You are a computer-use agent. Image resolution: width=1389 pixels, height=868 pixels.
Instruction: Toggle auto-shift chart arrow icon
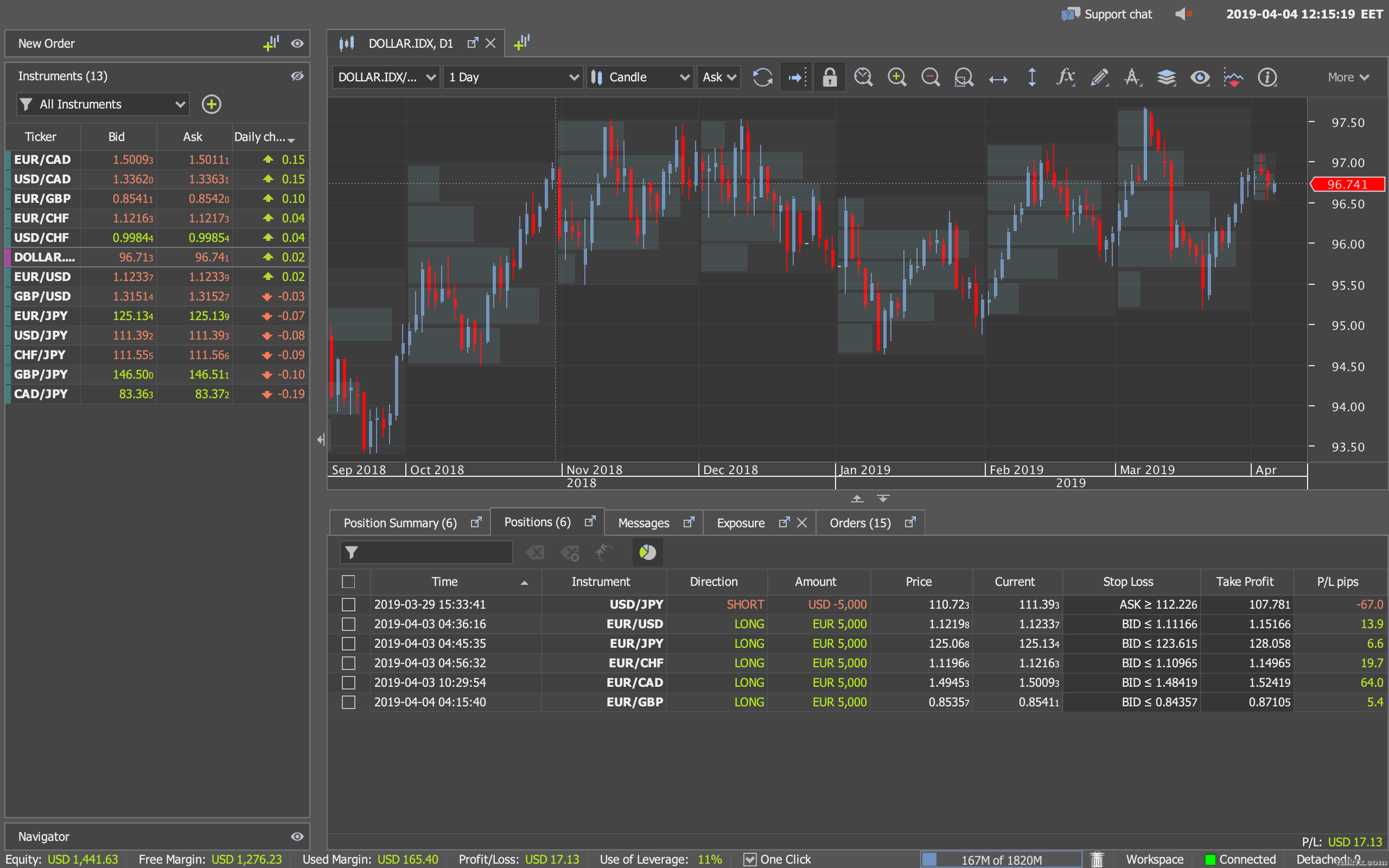(x=796, y=77)
